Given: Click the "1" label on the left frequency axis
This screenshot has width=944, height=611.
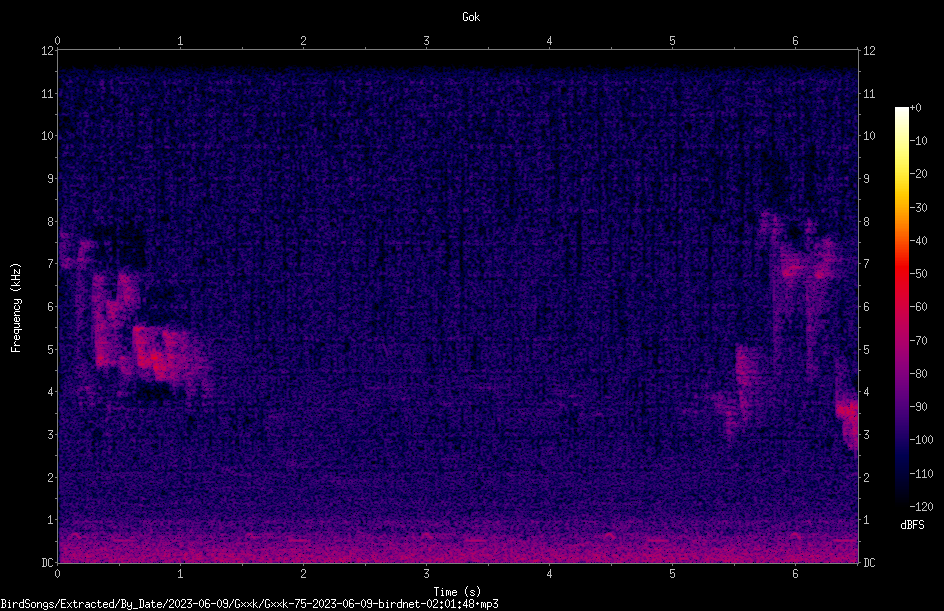Looking at the screenshot, I should click(51, 520).
